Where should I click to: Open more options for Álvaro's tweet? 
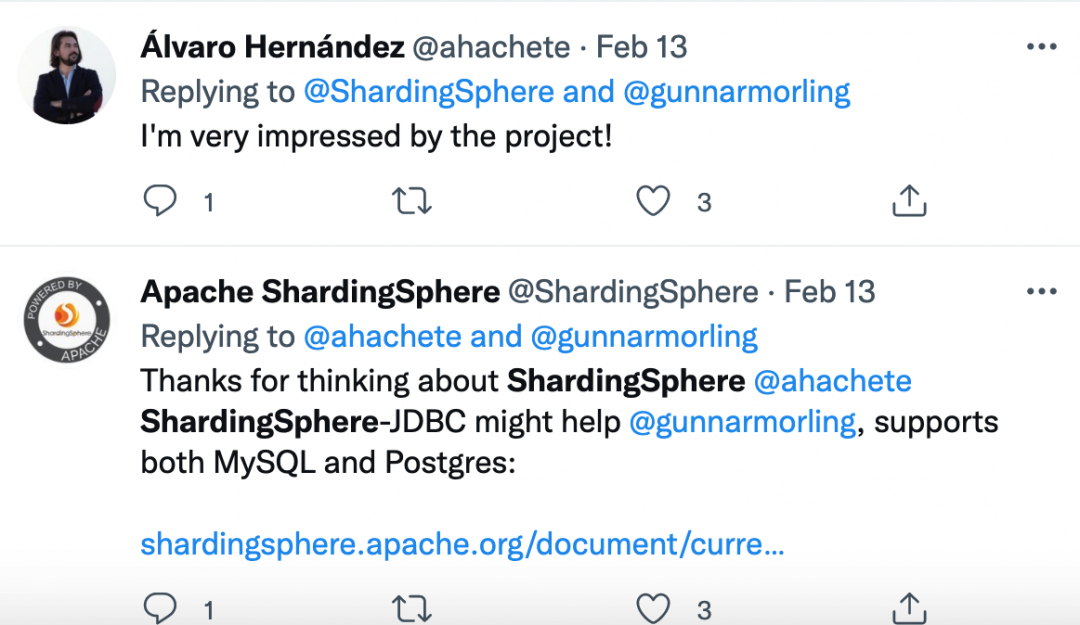point(1042,47)
